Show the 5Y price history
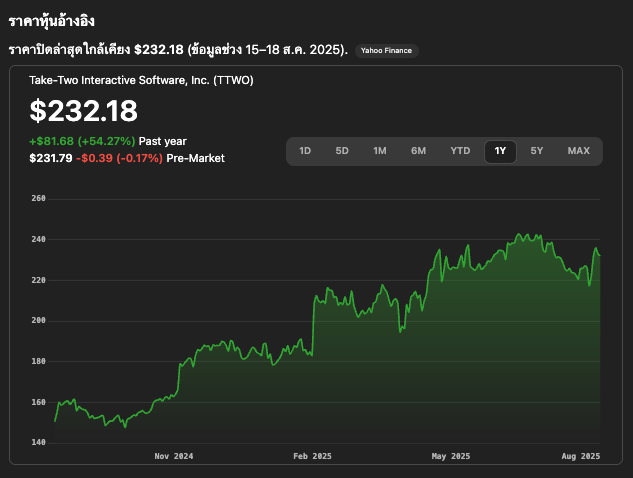 pos(537,151)
